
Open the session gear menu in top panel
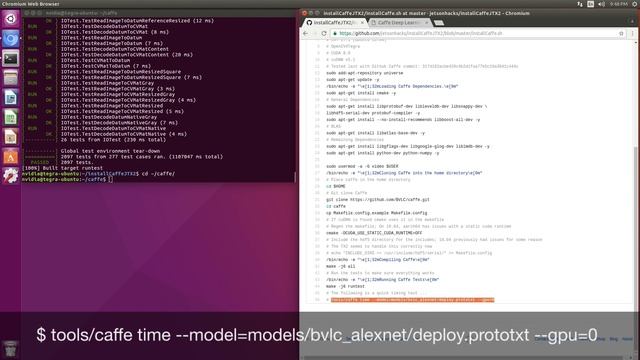point(635,4)
